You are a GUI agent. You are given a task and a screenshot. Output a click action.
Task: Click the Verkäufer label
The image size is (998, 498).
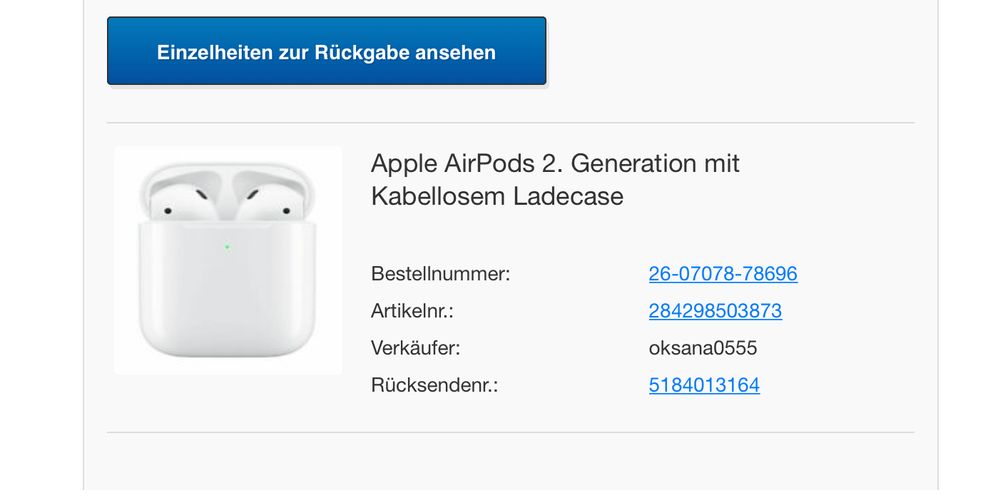(x=416, y=348)
